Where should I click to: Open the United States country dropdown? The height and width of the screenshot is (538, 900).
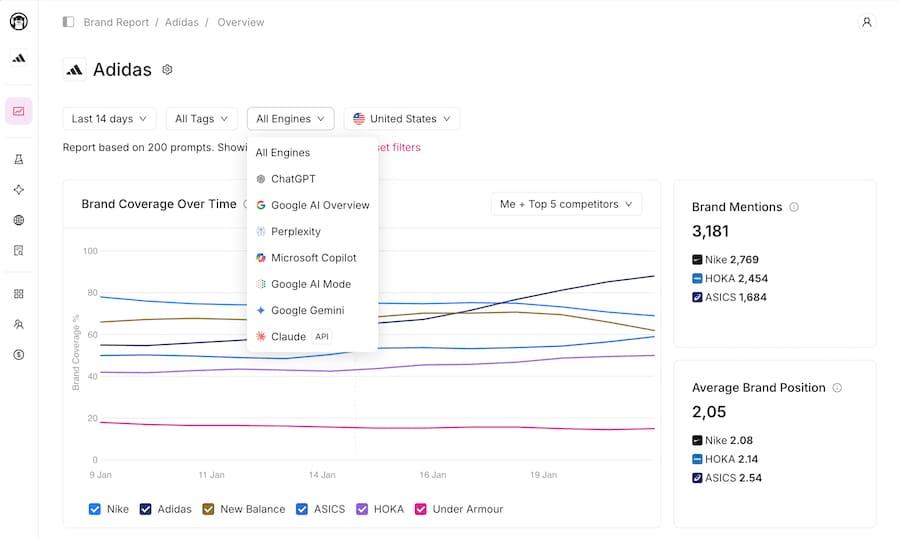point(402,119)
